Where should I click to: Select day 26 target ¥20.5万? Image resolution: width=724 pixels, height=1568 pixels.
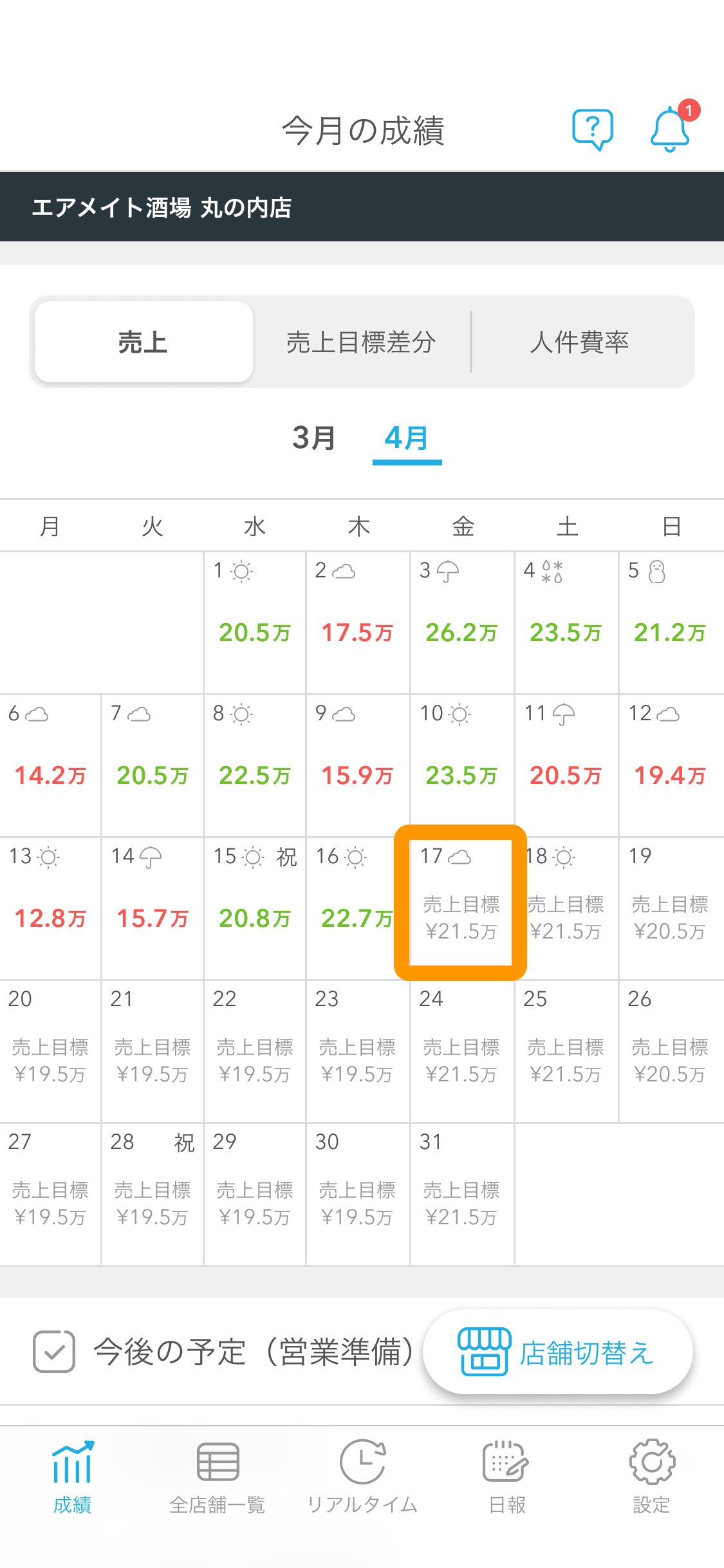[670, 1061]
